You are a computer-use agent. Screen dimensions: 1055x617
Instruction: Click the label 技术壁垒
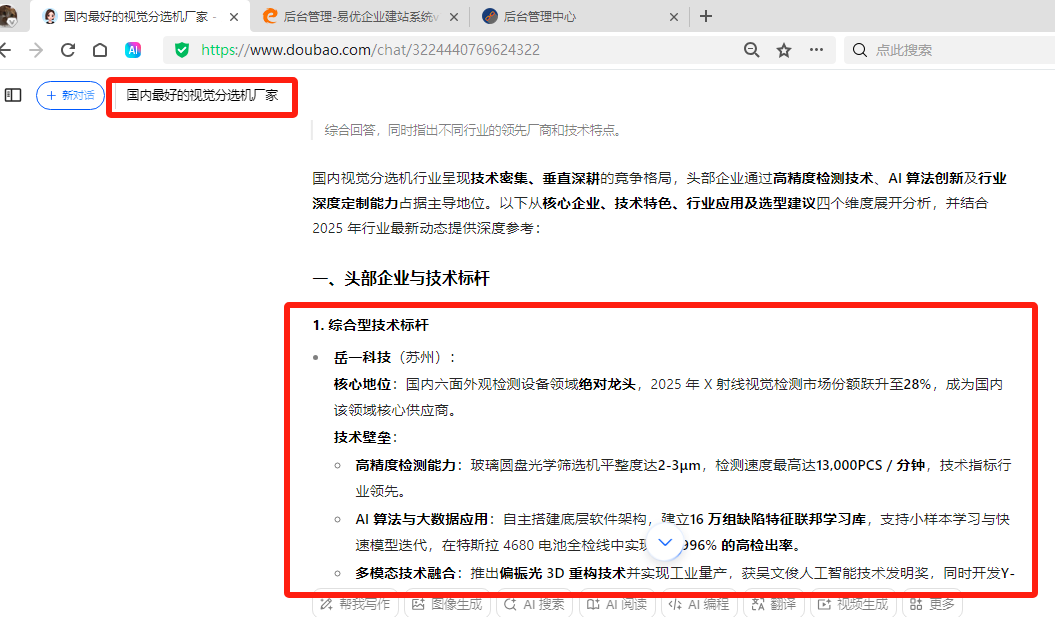click(363, 437)
